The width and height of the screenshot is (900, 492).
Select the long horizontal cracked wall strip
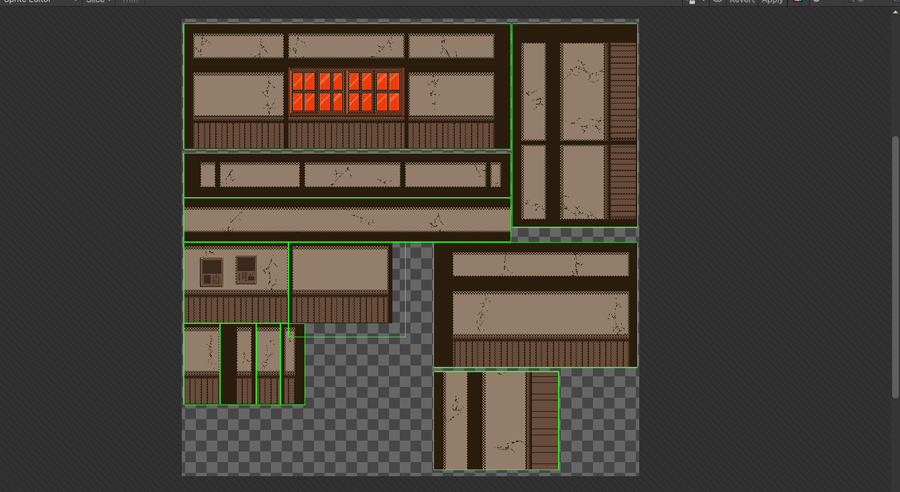point(347,220)
